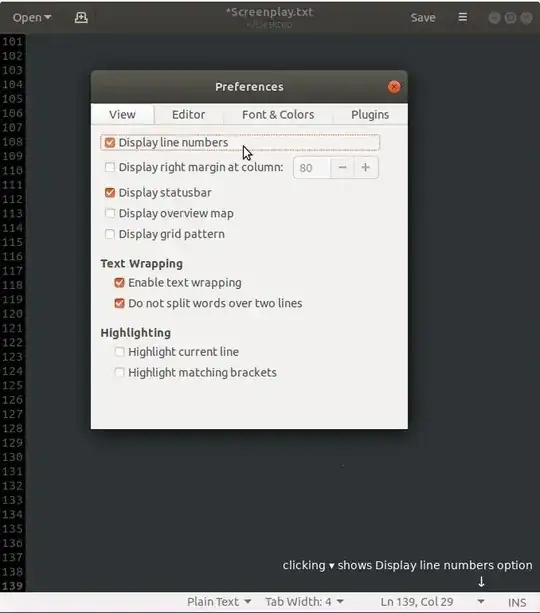540x613 pixels.
Task: Switch to the Editor tab
Action: (x=188, y=115)
